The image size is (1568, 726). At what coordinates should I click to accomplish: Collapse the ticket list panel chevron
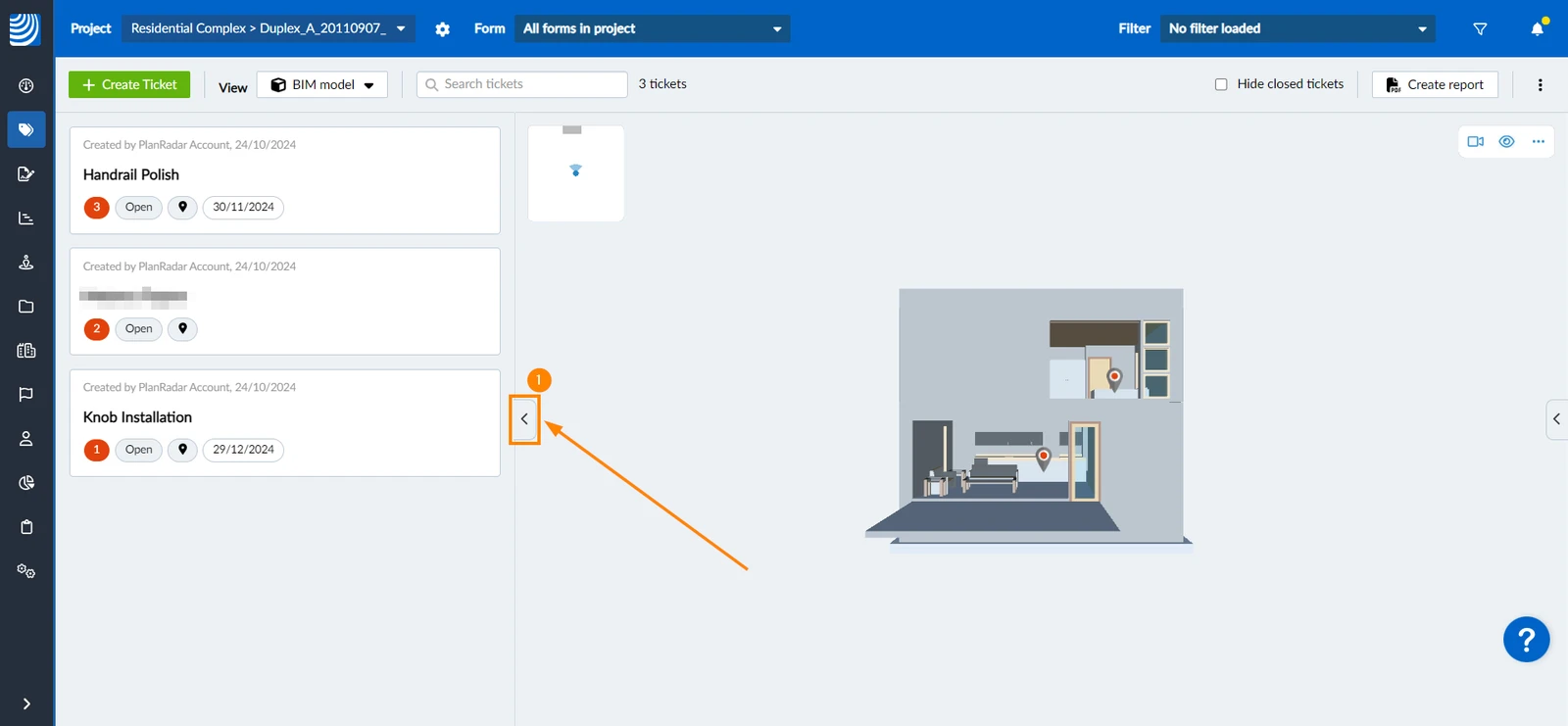coord(524,419)
